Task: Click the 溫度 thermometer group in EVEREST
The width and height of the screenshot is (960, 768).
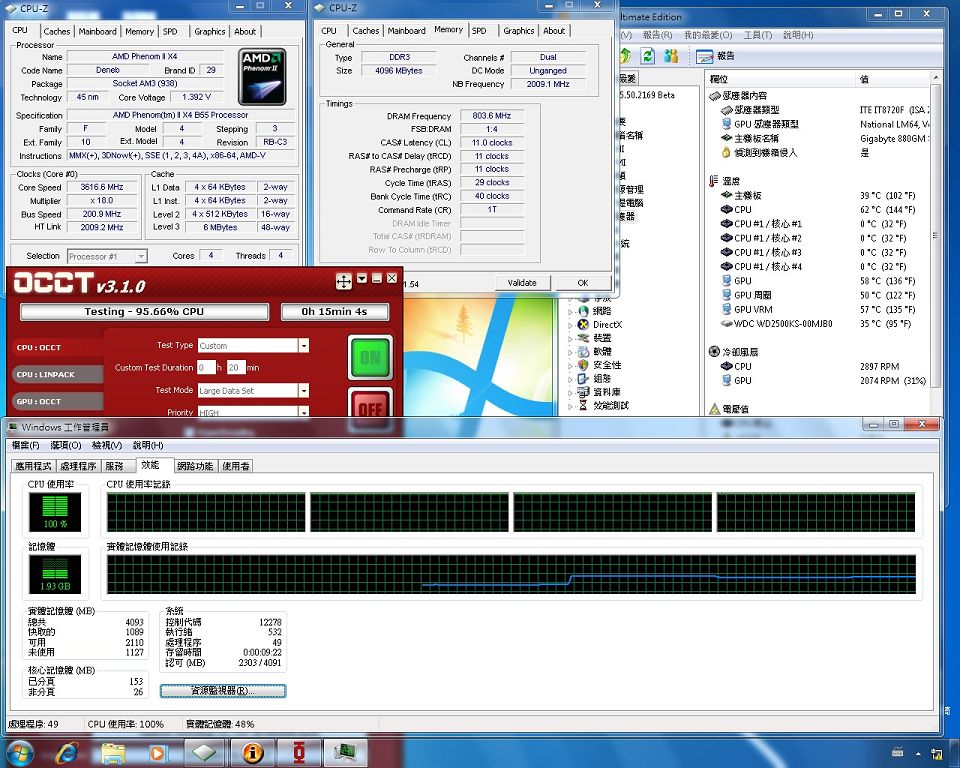Action: (x=724, y=181)
